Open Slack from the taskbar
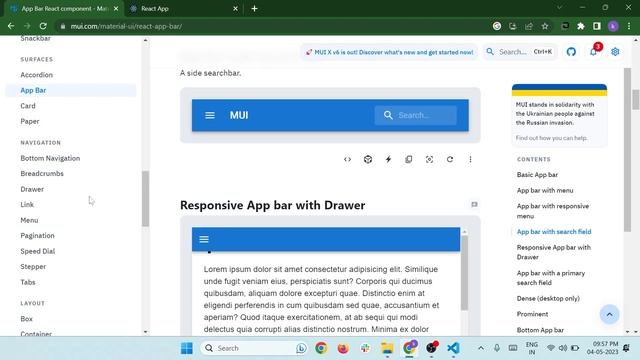 [x=365, y=348]
